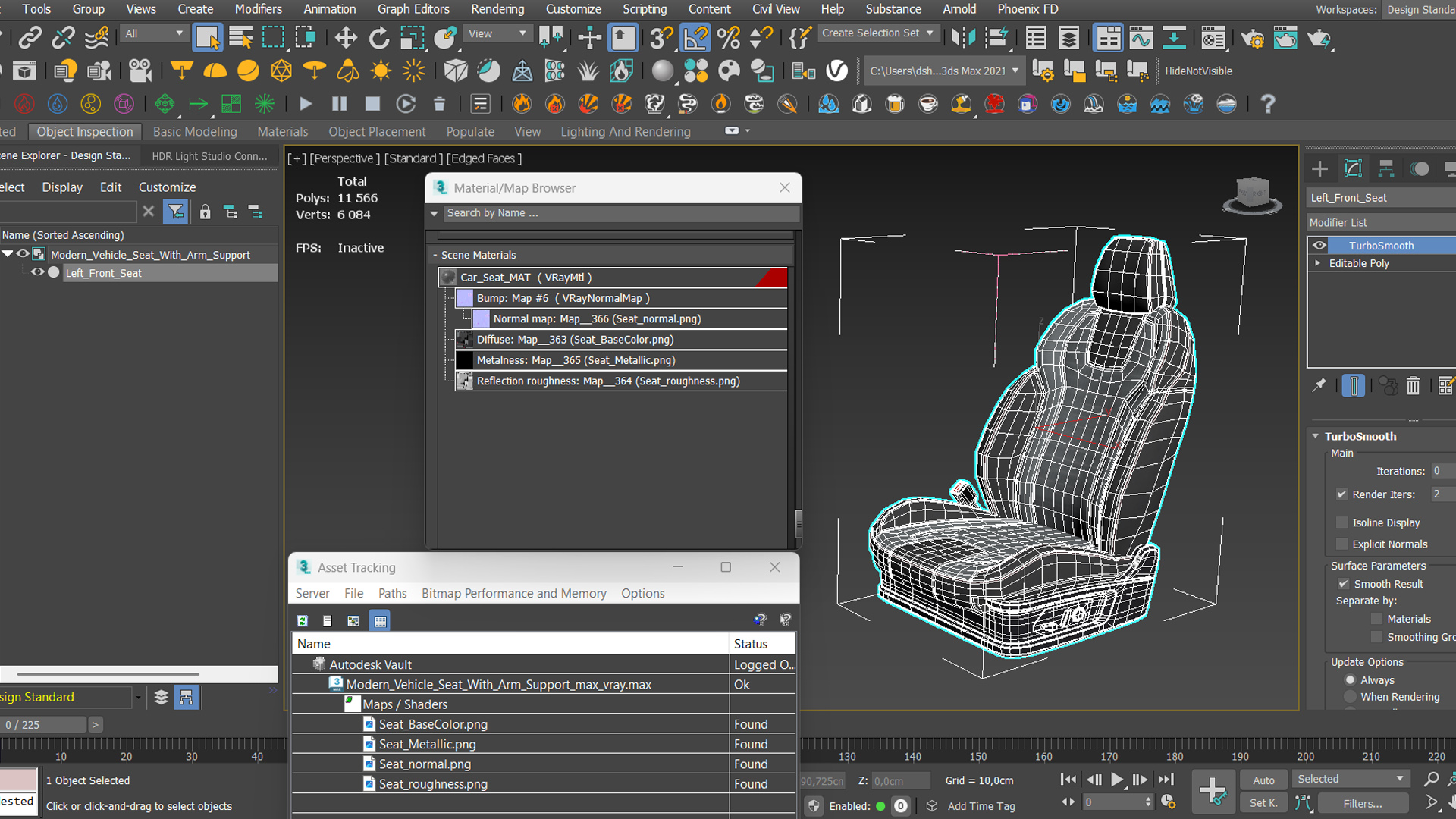Image resolution: width=1456 pixels, height=819 pixels.
Task: Create V-Ray Sun light icon
Action: click(x=381, y=71)
